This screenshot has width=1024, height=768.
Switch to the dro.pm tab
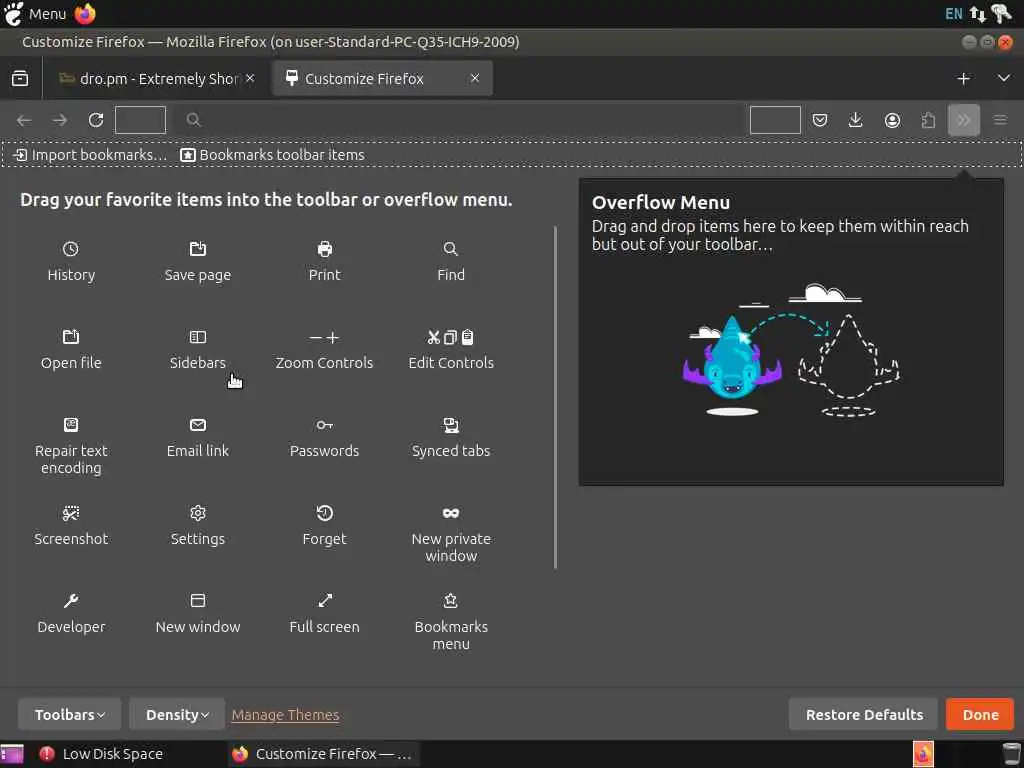tap(157, 78)
